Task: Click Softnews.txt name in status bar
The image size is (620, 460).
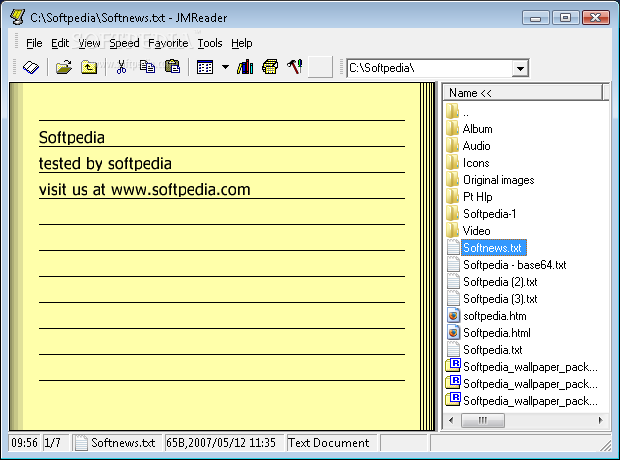Action: (123, 443)
